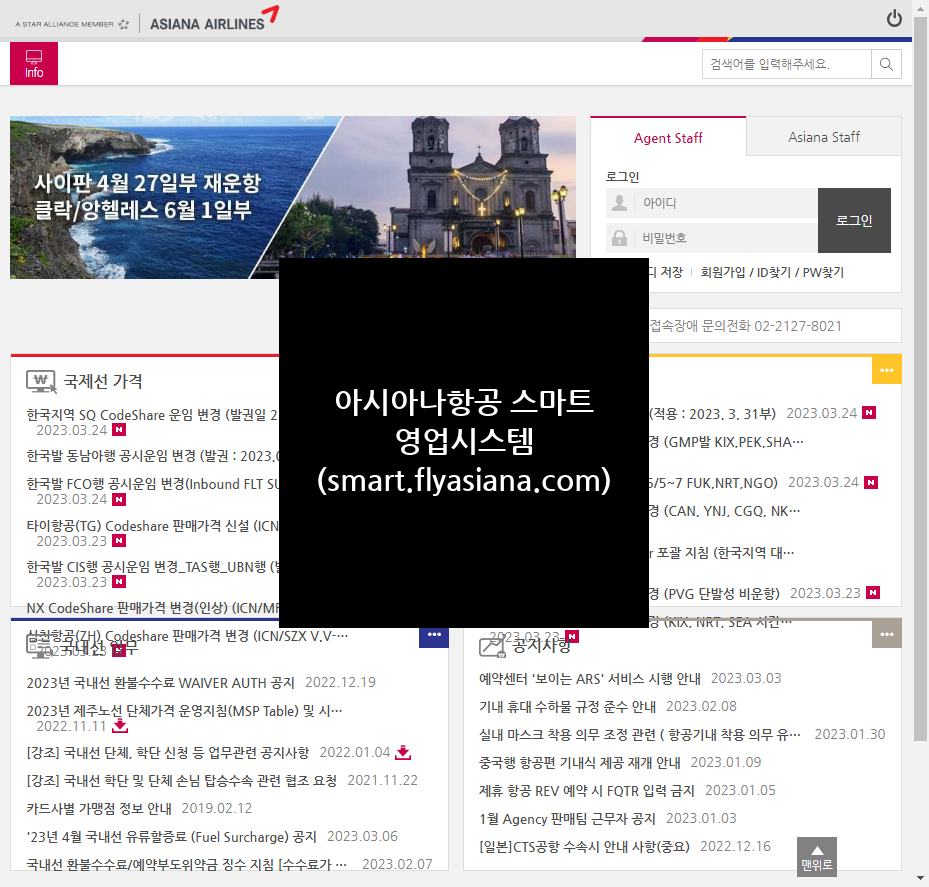
Task: Open 회원가입 / ID찾기 / PW찾기 link
Action: 772,272
